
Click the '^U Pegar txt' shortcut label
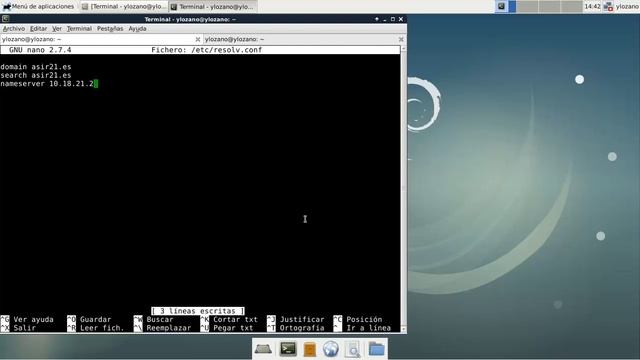227,328
